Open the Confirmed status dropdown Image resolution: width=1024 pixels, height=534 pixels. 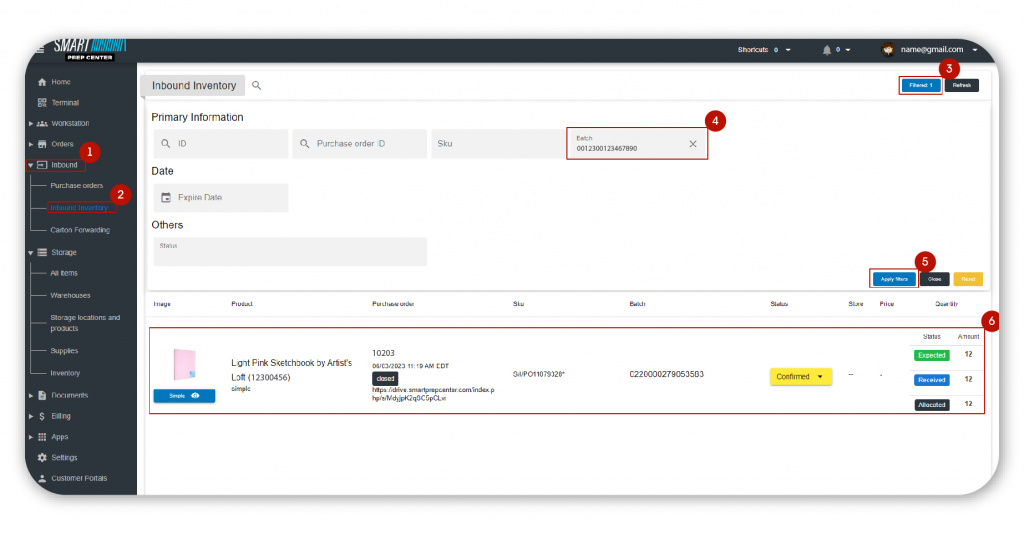click(x=800, y=377)
